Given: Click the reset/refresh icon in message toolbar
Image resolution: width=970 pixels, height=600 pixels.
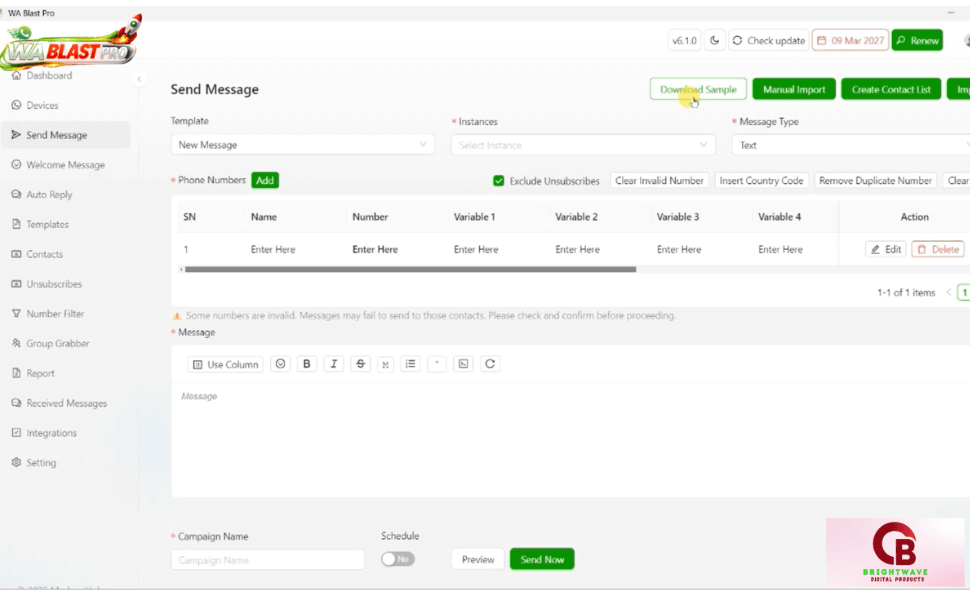Looking at the screenshot, I should point(490,364).
